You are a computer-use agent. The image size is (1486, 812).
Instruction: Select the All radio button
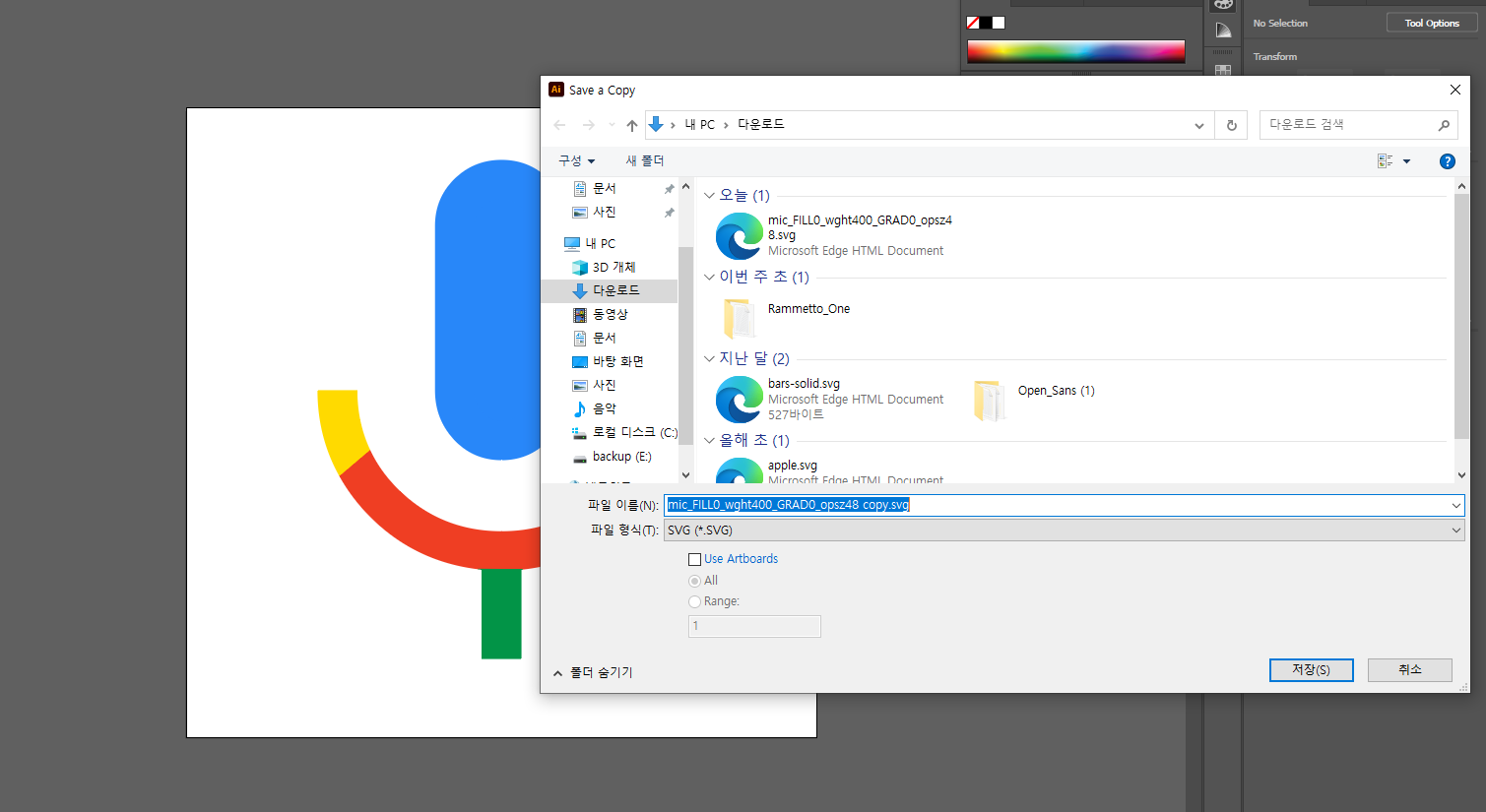tap(694, 581)
